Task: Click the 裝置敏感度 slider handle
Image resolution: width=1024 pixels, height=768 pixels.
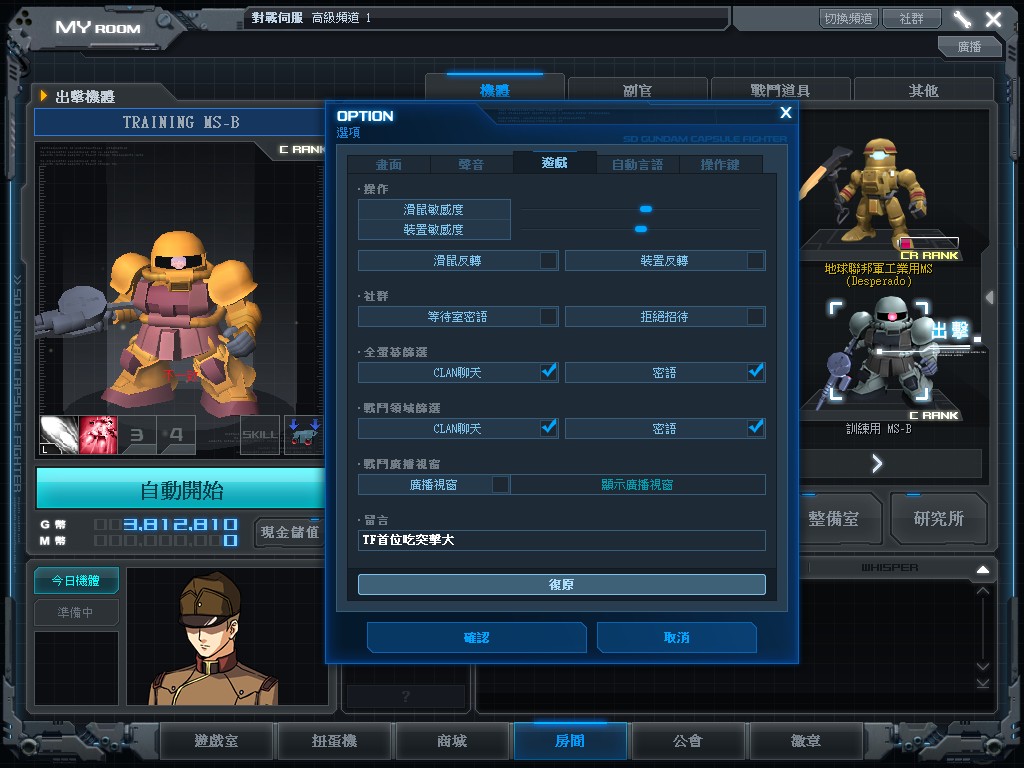Action: pyautogui.click(x=641, y=229)
